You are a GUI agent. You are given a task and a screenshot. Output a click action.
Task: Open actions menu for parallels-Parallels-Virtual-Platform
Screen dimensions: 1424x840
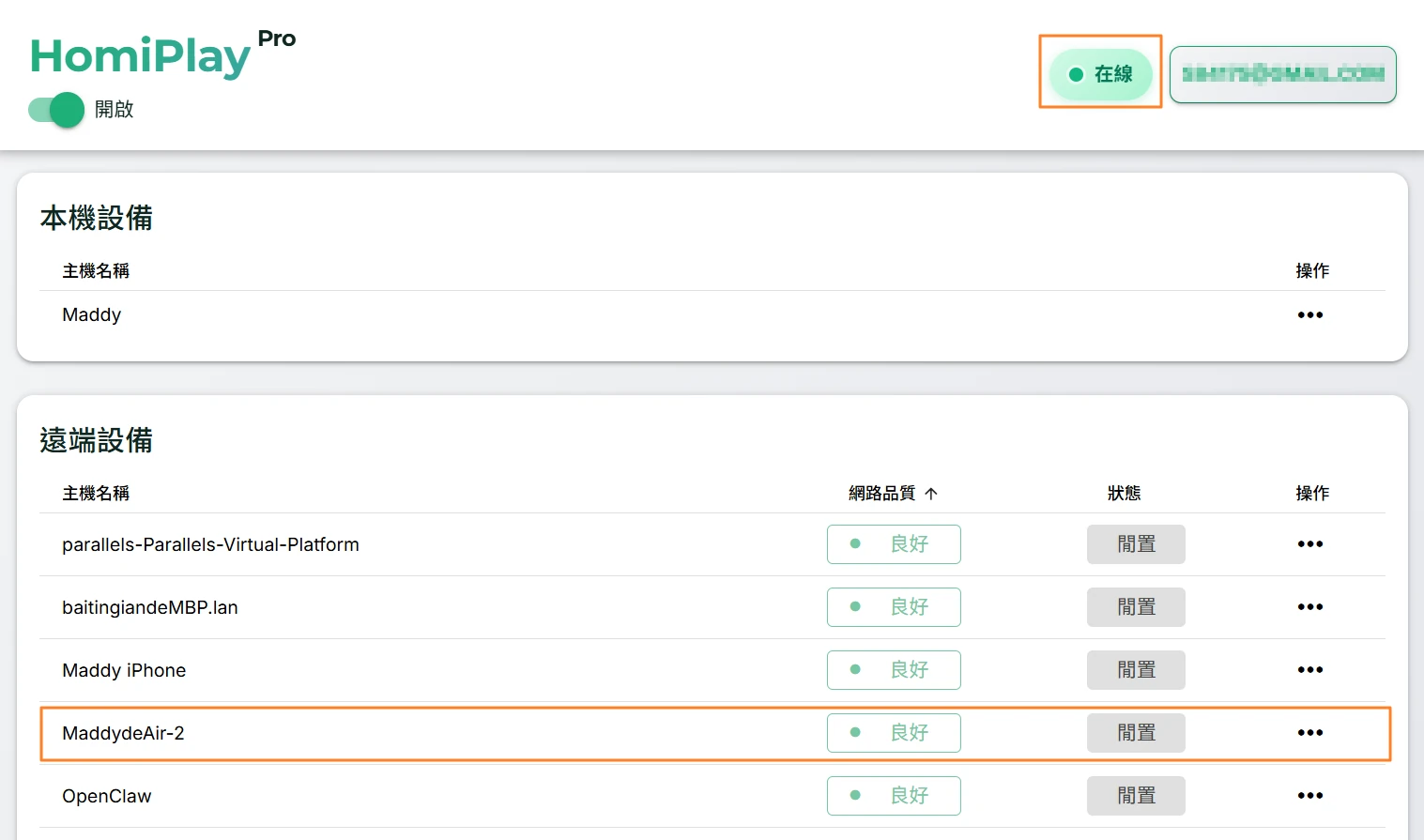(x=1309, y=544)
